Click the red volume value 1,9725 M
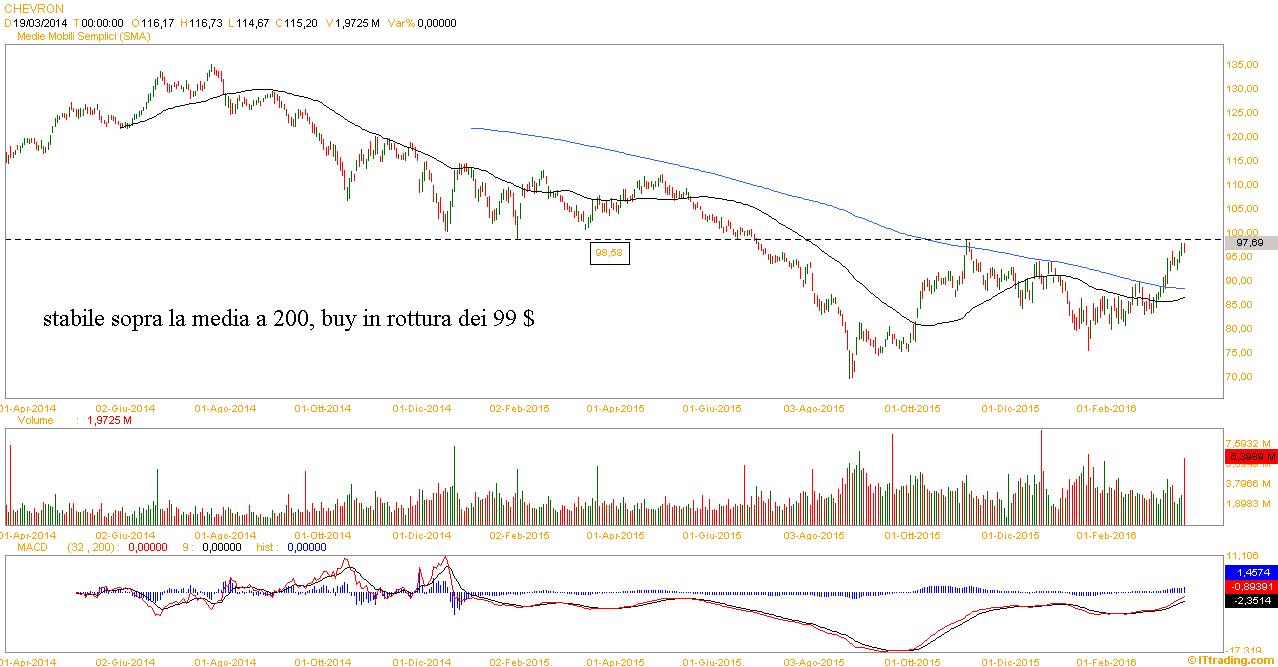The height and width of the screenshot is (667, 1278). coord(111,421)
